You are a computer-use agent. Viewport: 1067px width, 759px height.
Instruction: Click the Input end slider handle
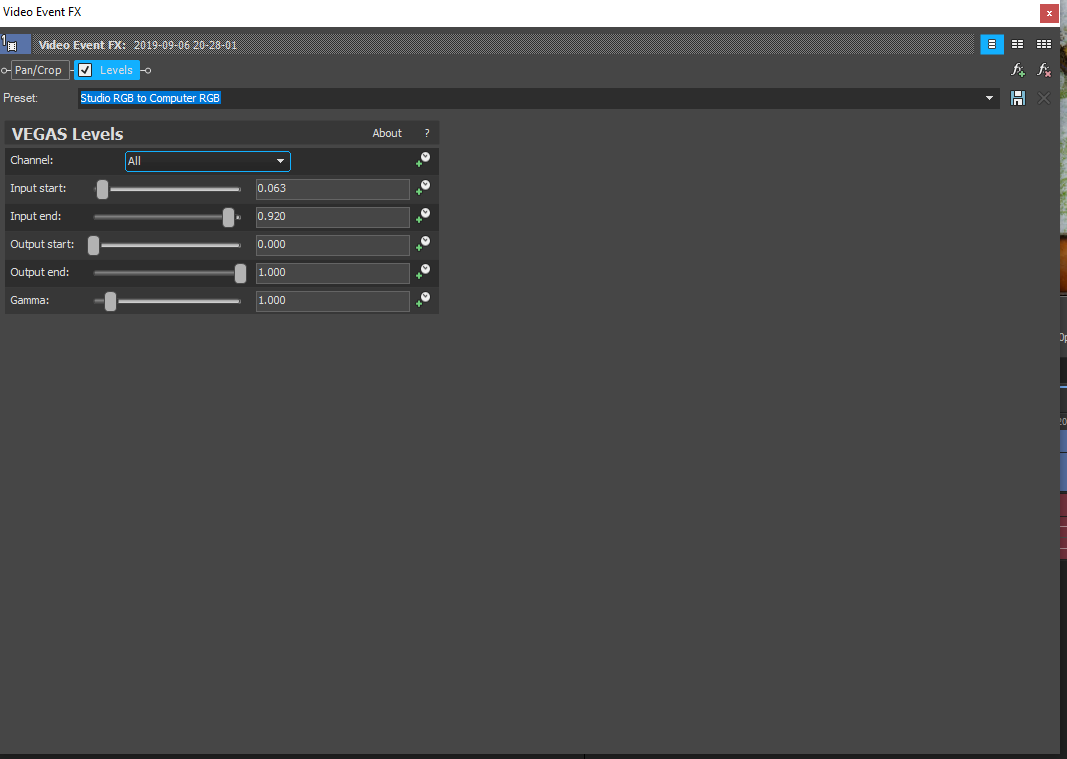pyautogui.click(x=229, y=217)
